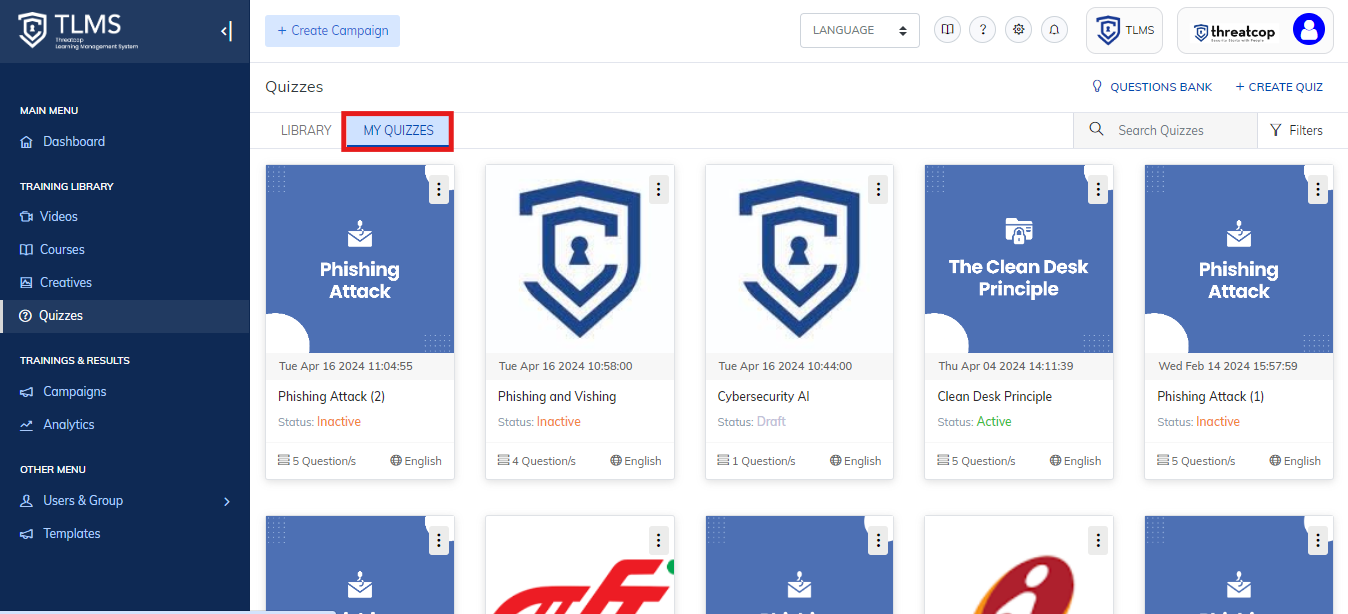This screenshot has height=614, width=1348.
Task: Expand the Users & Group submenu chevron
Action: click(x=227, y=501)
